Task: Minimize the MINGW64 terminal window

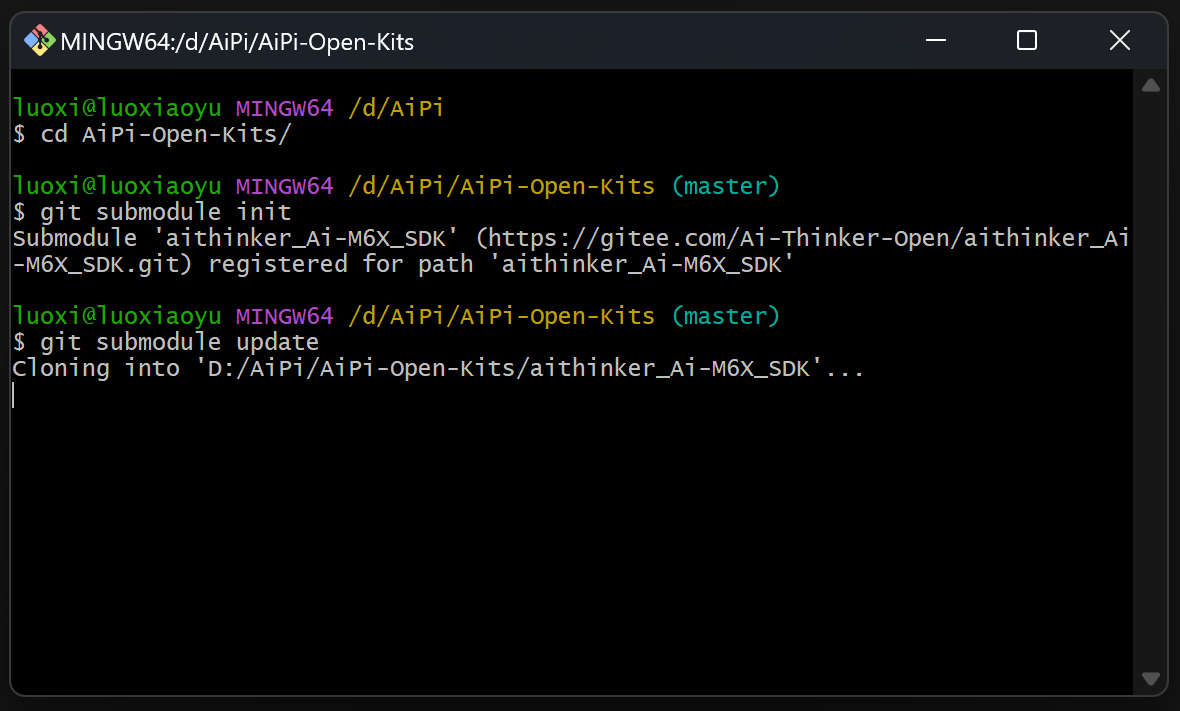Action: point(935,41)
